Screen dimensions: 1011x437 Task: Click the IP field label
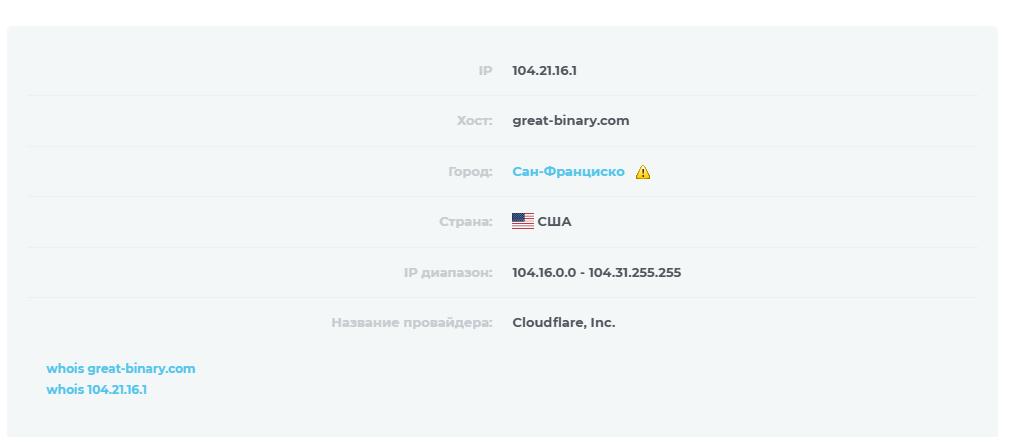486,71
